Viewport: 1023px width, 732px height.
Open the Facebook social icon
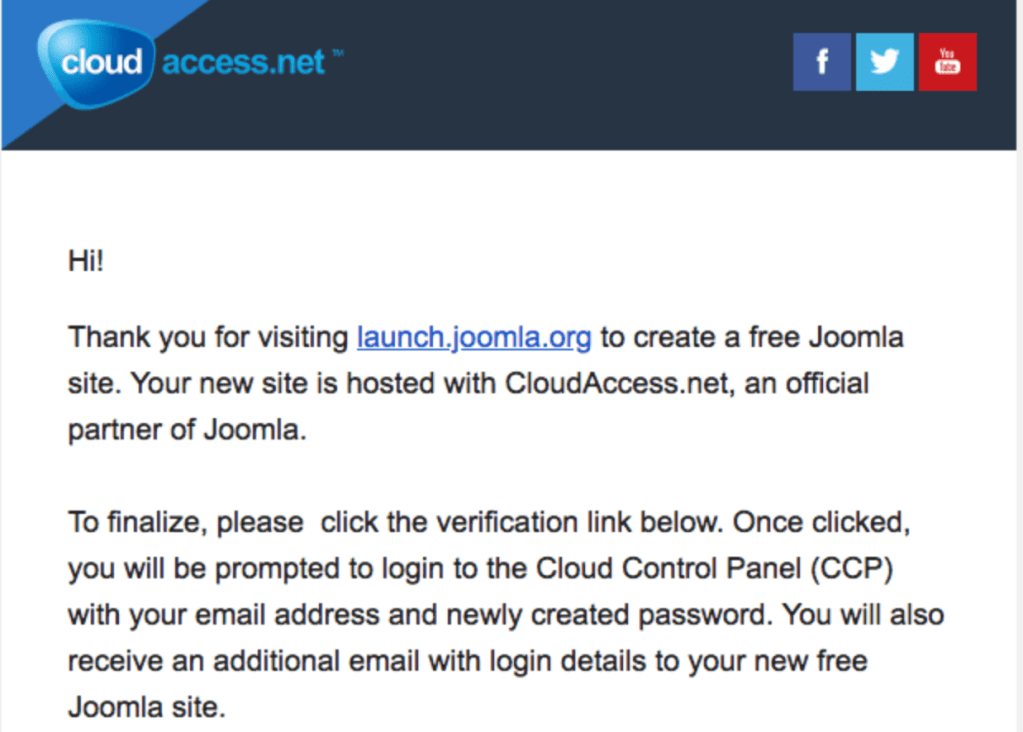point(822,62)
